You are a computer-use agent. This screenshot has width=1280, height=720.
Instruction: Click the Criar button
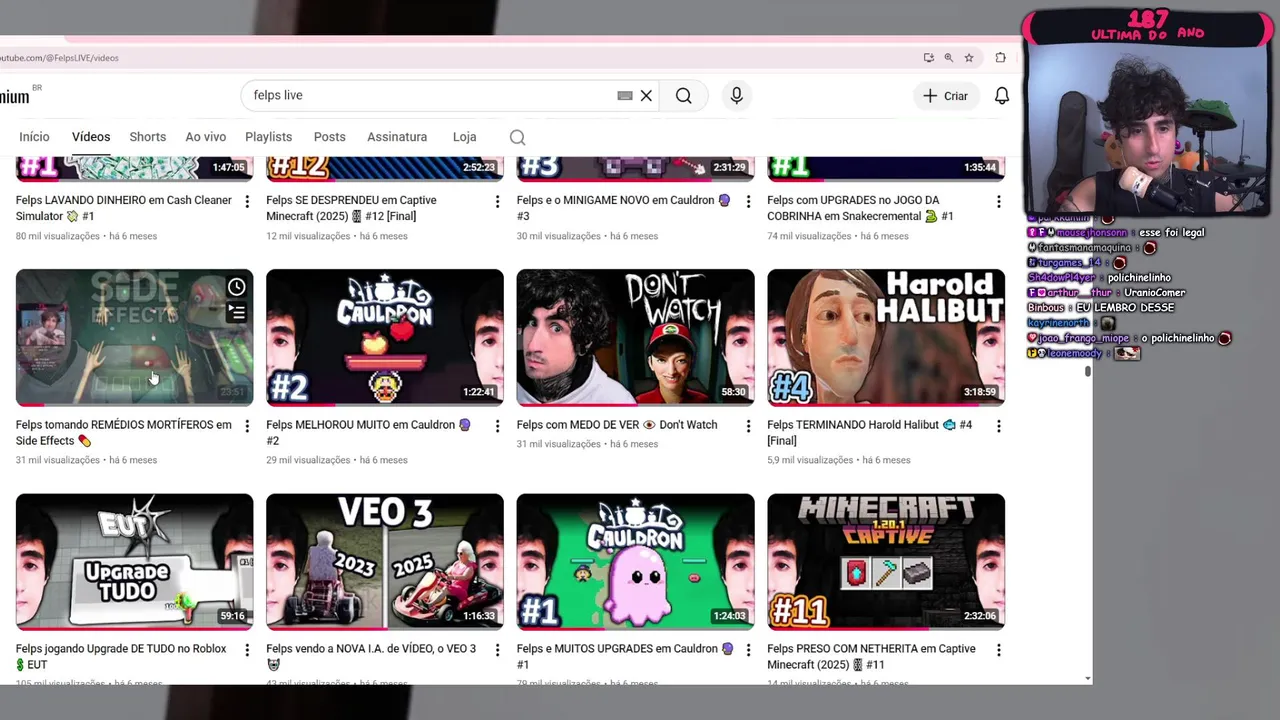(x=945, y=95)
